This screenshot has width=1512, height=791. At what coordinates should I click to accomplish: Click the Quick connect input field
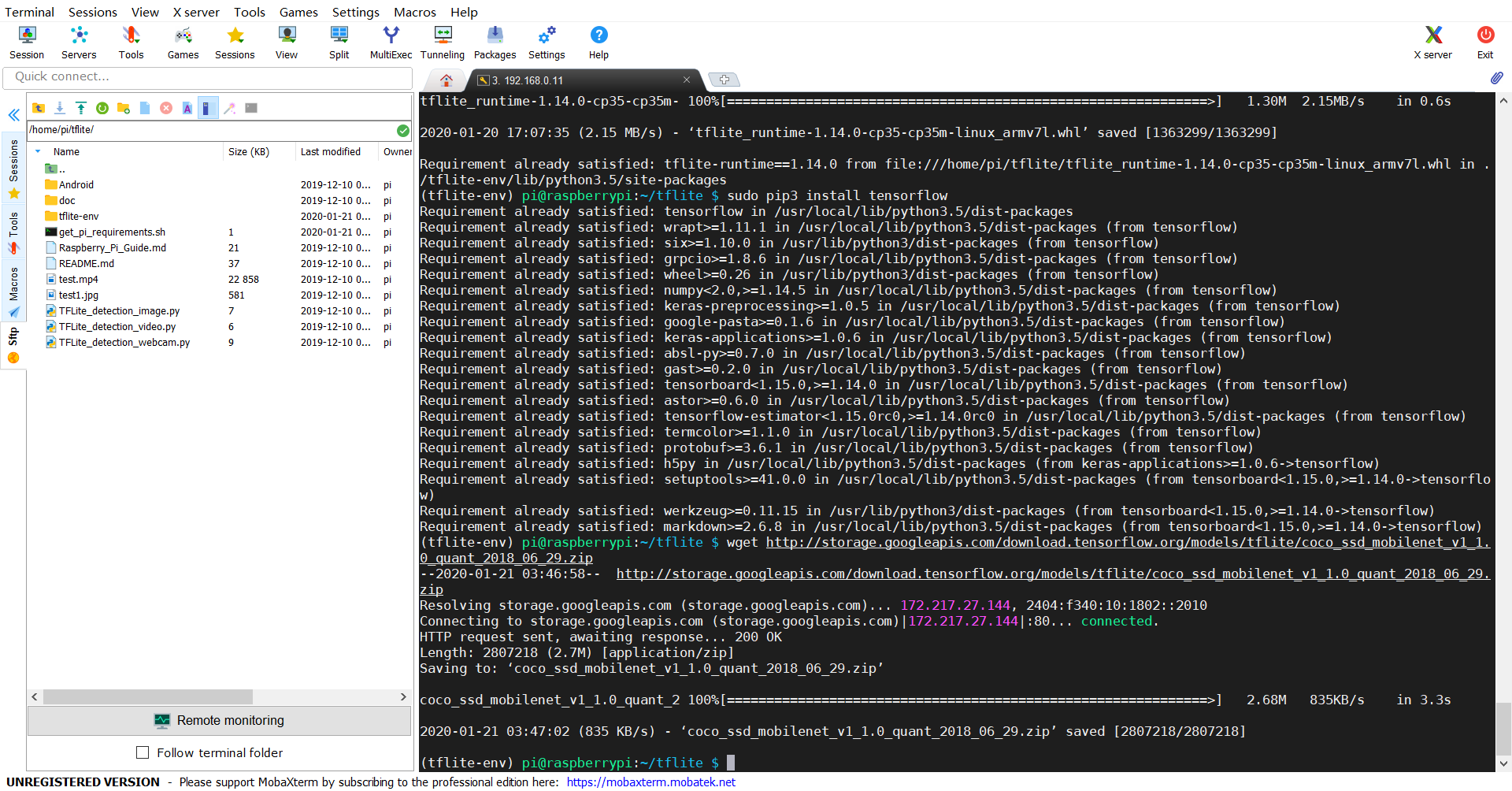pos(208,77)
